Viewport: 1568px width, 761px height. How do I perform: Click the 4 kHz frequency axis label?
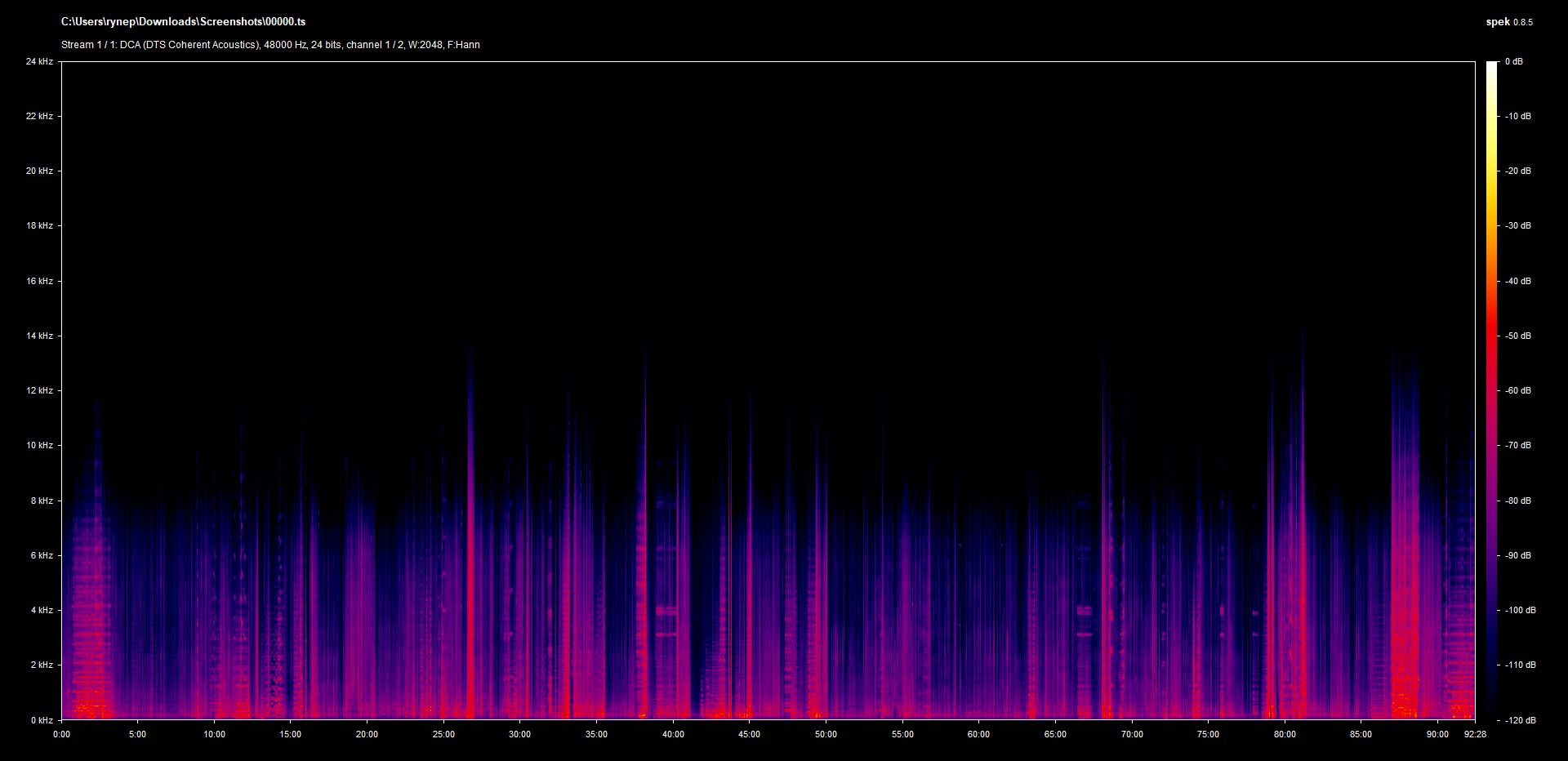tap(42, 610)
